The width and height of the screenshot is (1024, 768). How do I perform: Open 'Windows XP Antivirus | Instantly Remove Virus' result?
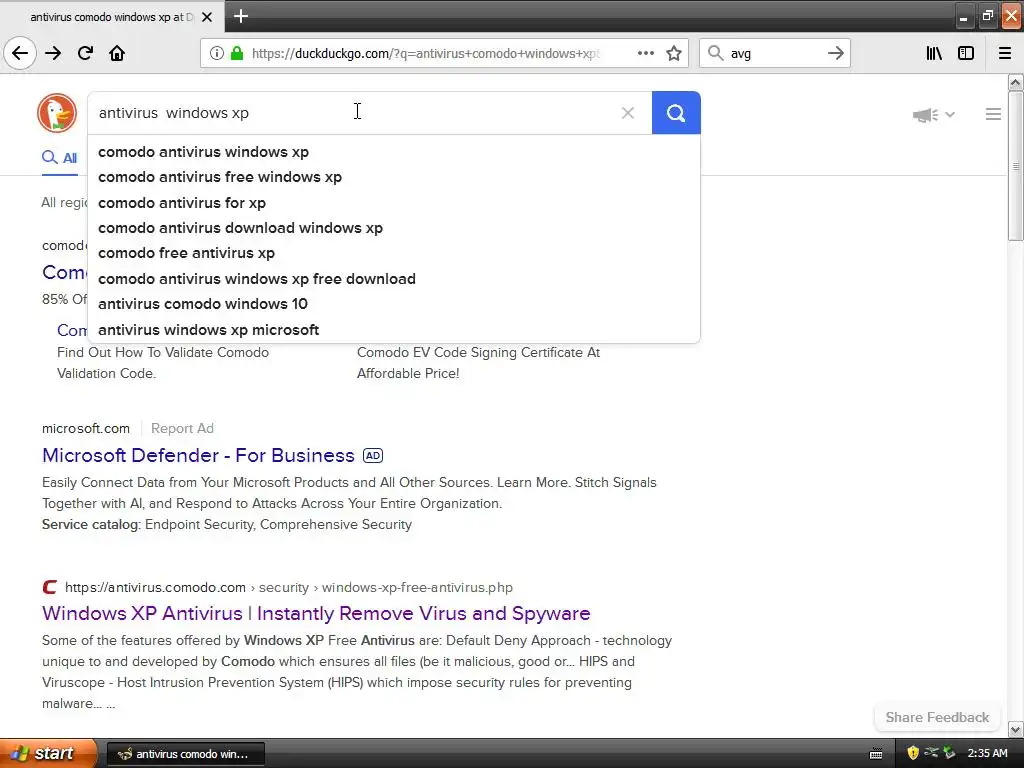pos(316,613)
